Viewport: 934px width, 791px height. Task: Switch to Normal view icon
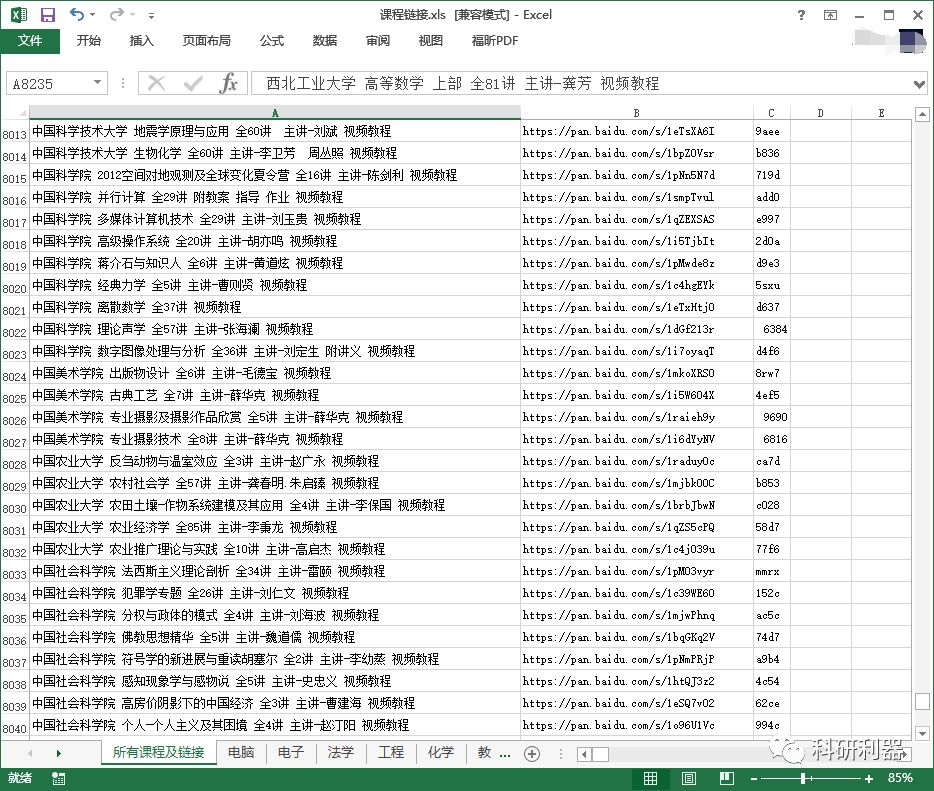tap(650, 778)
